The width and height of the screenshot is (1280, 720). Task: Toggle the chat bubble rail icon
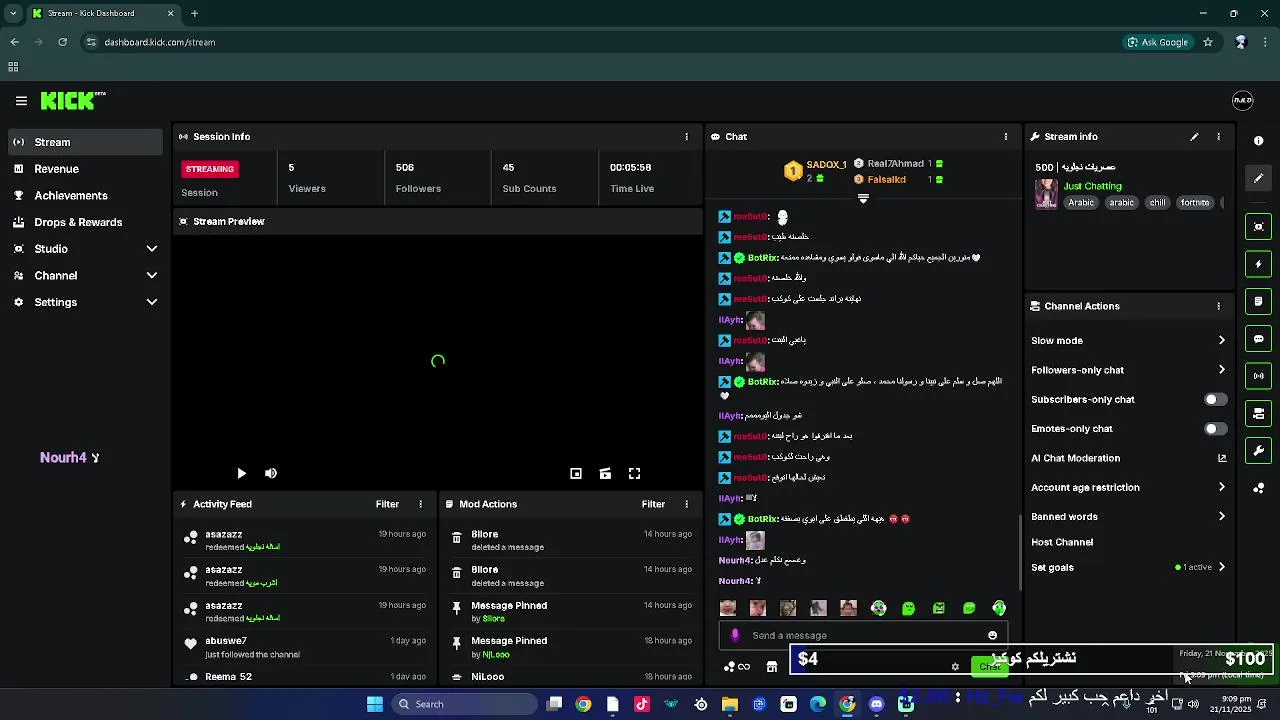pyautogui.click(x=1258, y=339)
